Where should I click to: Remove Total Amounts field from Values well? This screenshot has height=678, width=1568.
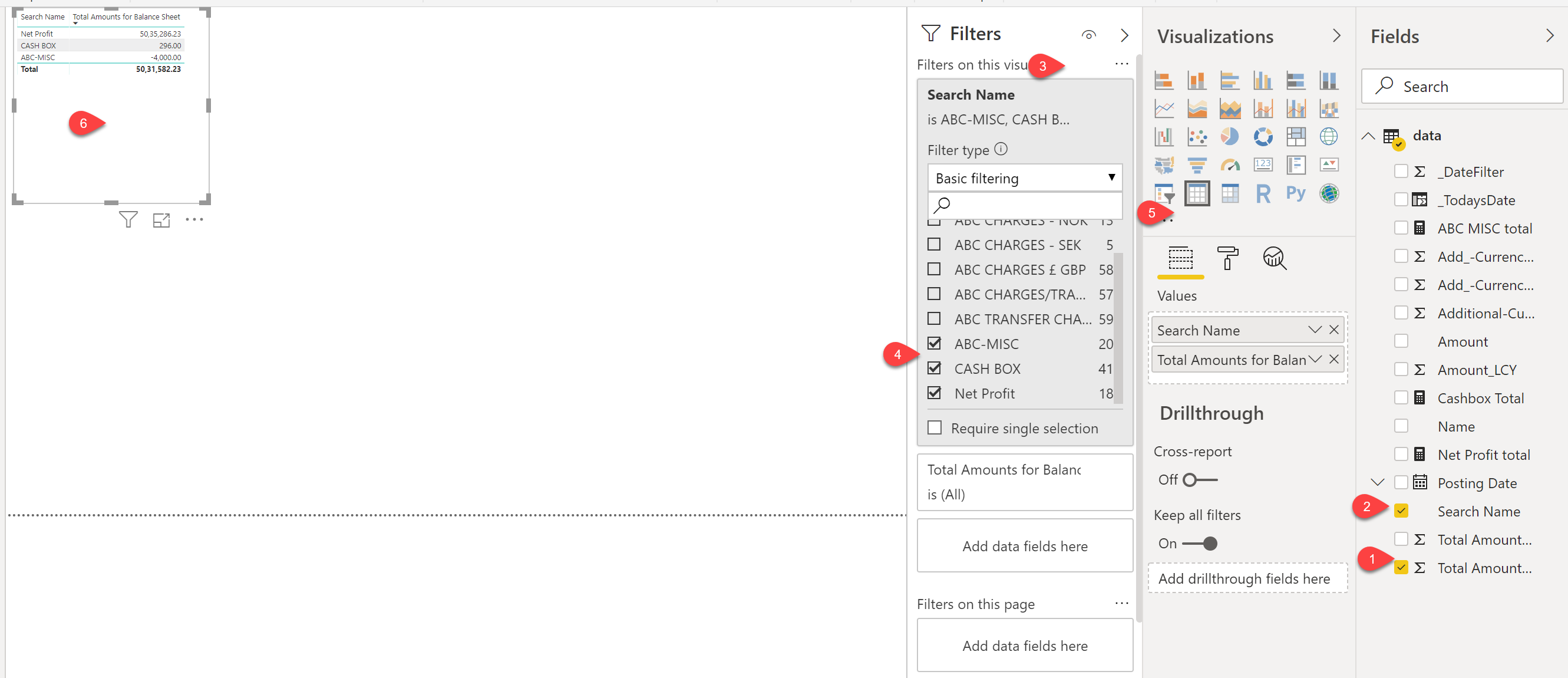1333,359
